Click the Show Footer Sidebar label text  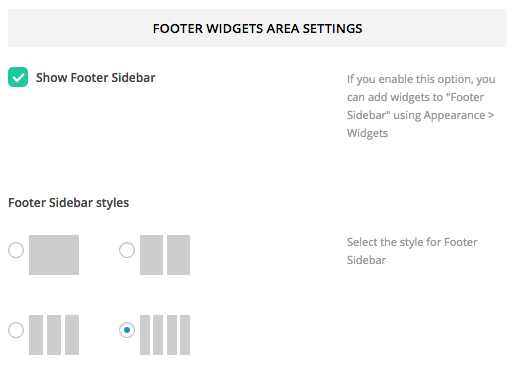tap(96, 78)
